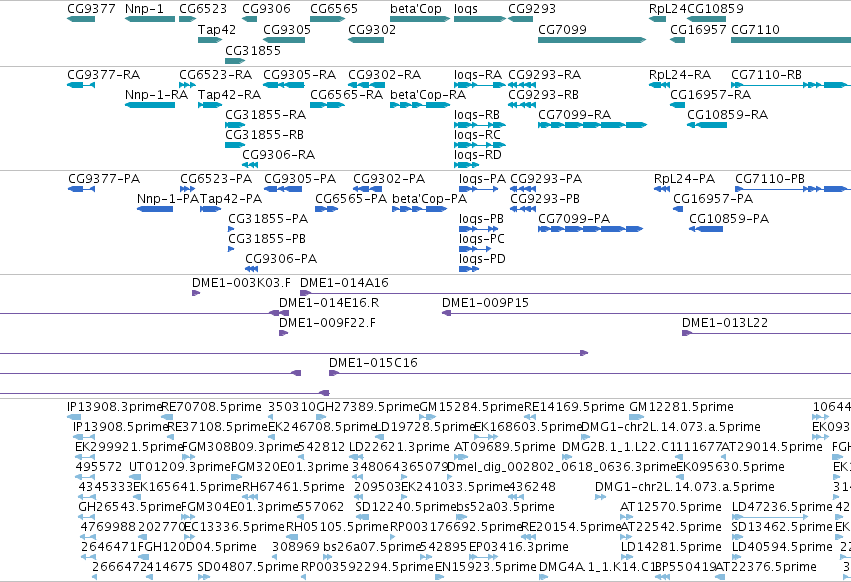Select the CG9305 gene bar
Screen dimensions: 851x582
(284, 40)
